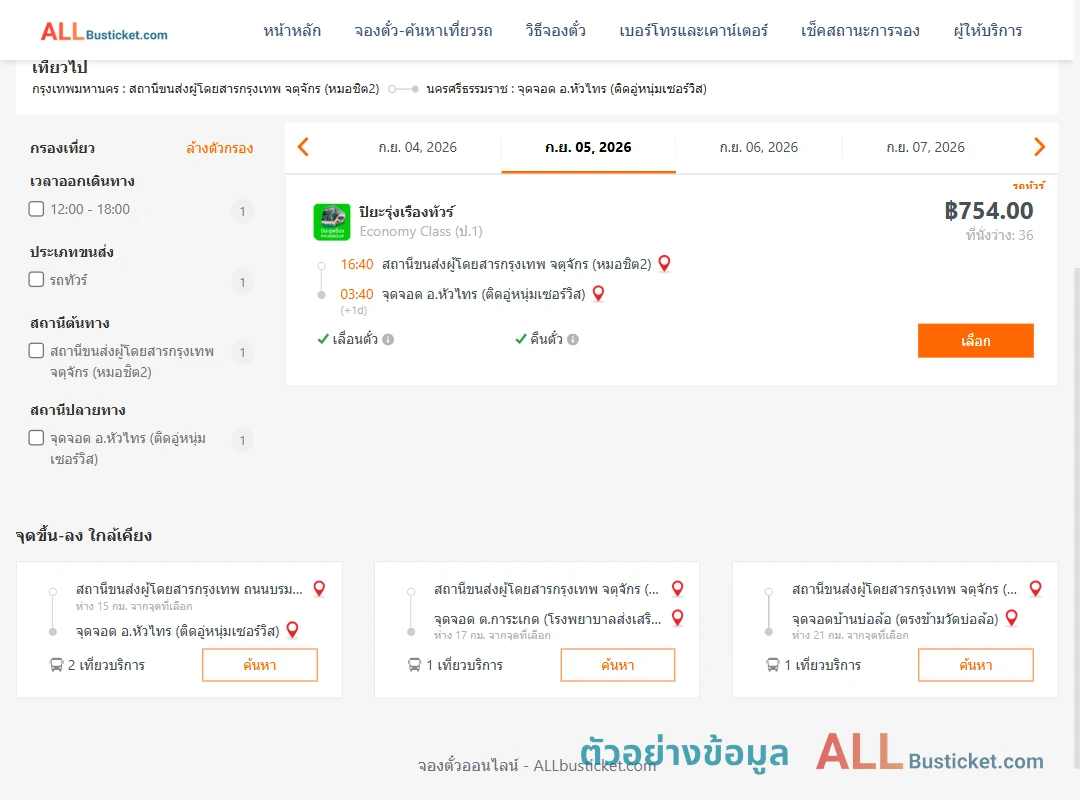Show map pin for หัวไทร arrival at 03:40
Viewport: 1080px width, 800px height.
(599, 294)
